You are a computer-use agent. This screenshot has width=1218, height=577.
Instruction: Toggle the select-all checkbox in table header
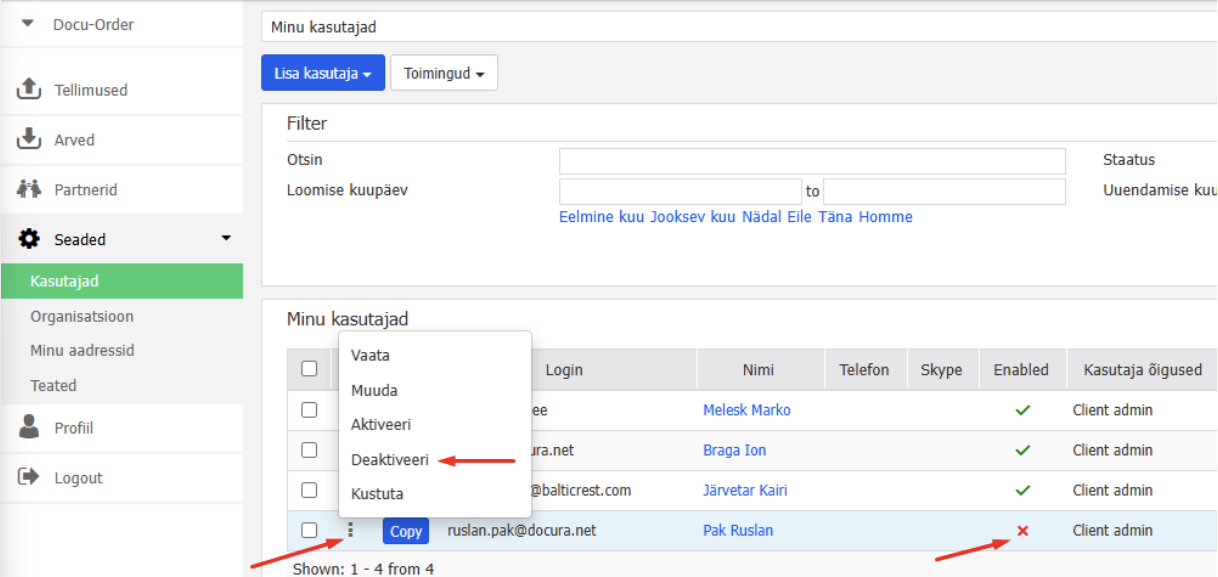coord(309,369)
